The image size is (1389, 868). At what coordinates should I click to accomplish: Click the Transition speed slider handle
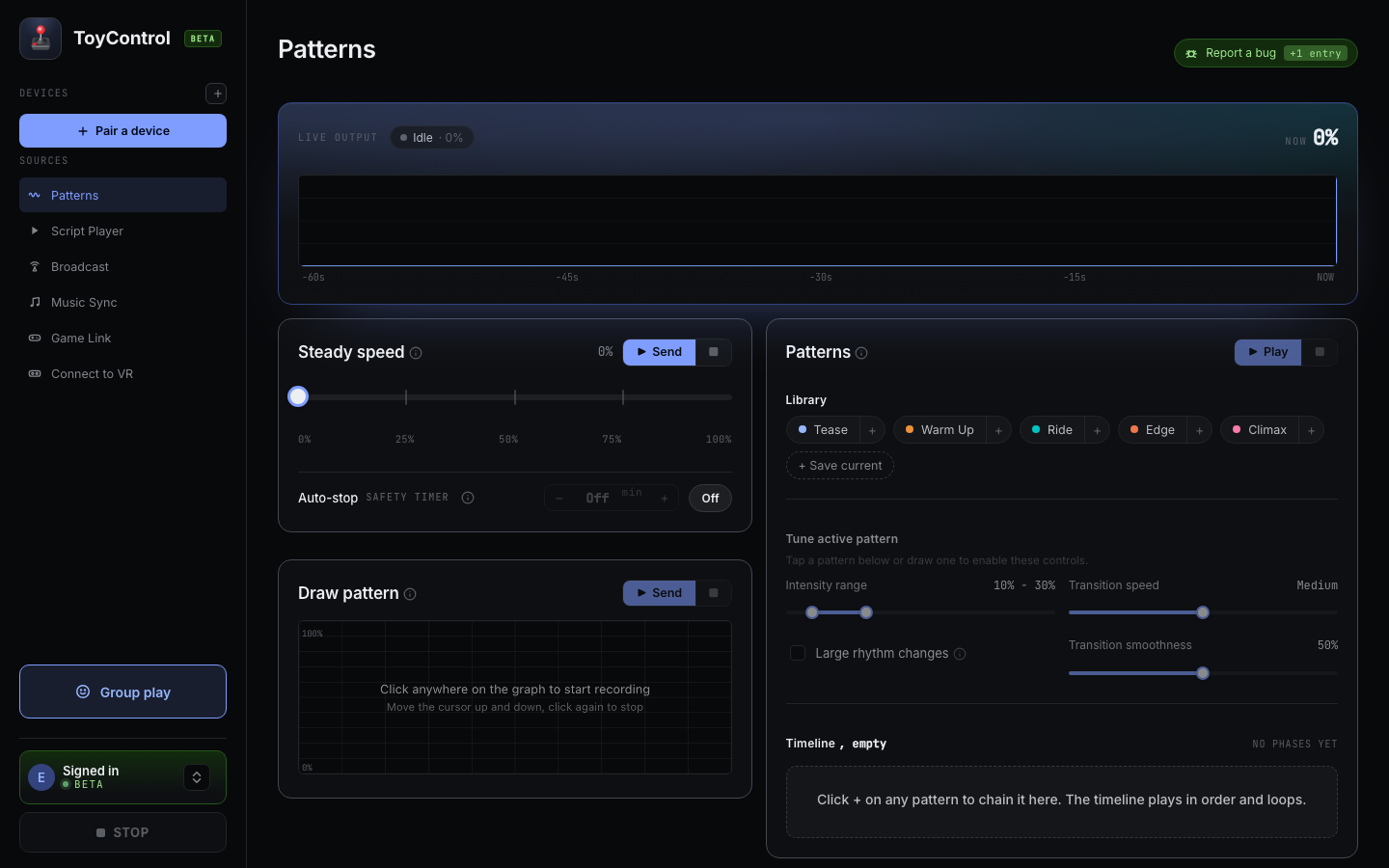point(1203,612)
